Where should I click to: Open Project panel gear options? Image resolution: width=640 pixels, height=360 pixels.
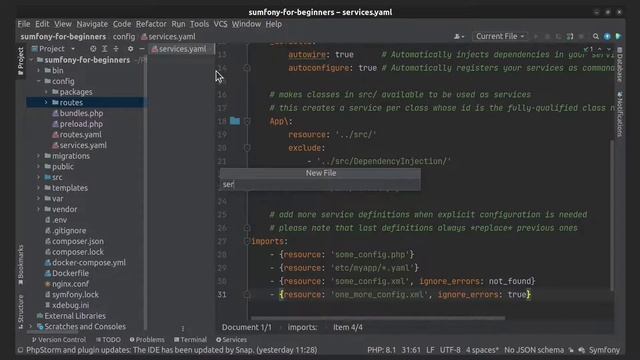[130, 49]
